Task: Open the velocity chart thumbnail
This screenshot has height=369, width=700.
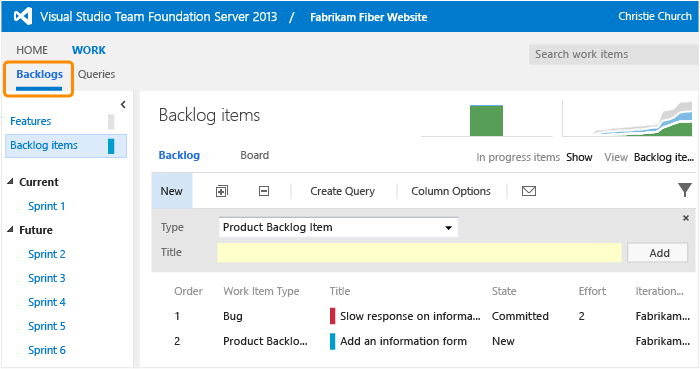Action: click(x=487, y=120)
